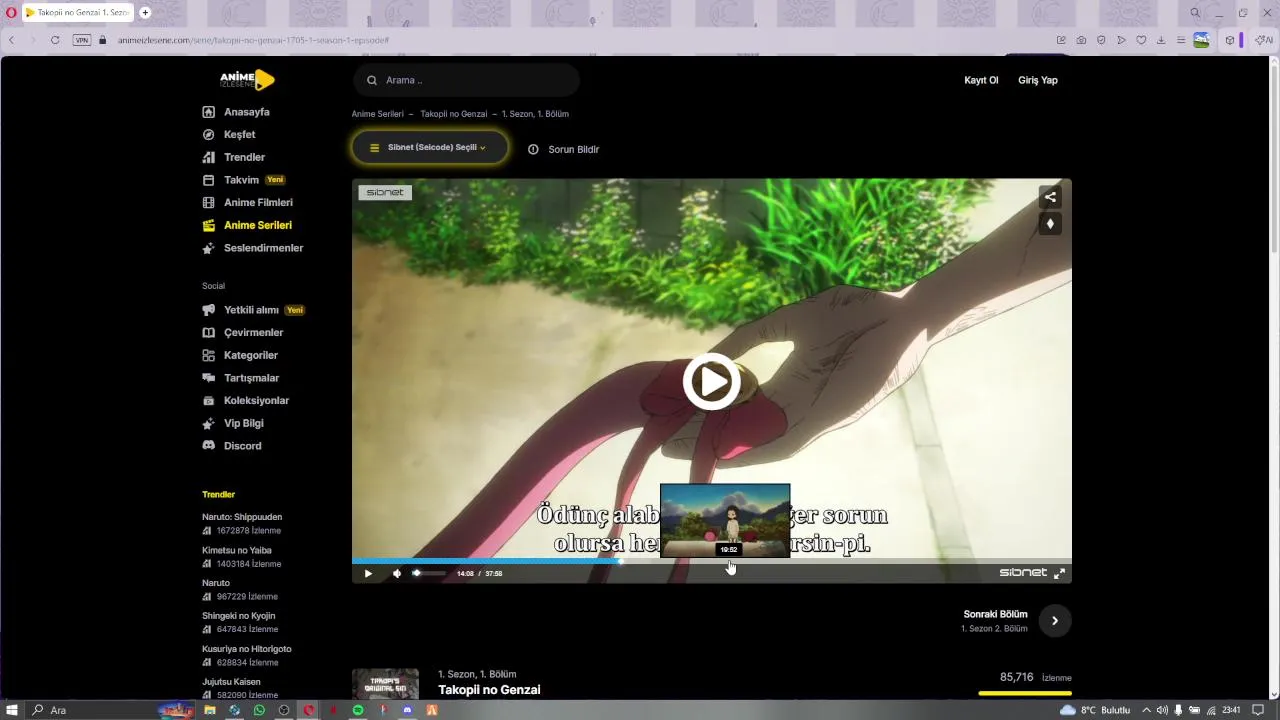The width and height of the screenshot is (1280, 720).
Task: Open Anasayfa from the sidebar
Action: (x=236, y=112)
